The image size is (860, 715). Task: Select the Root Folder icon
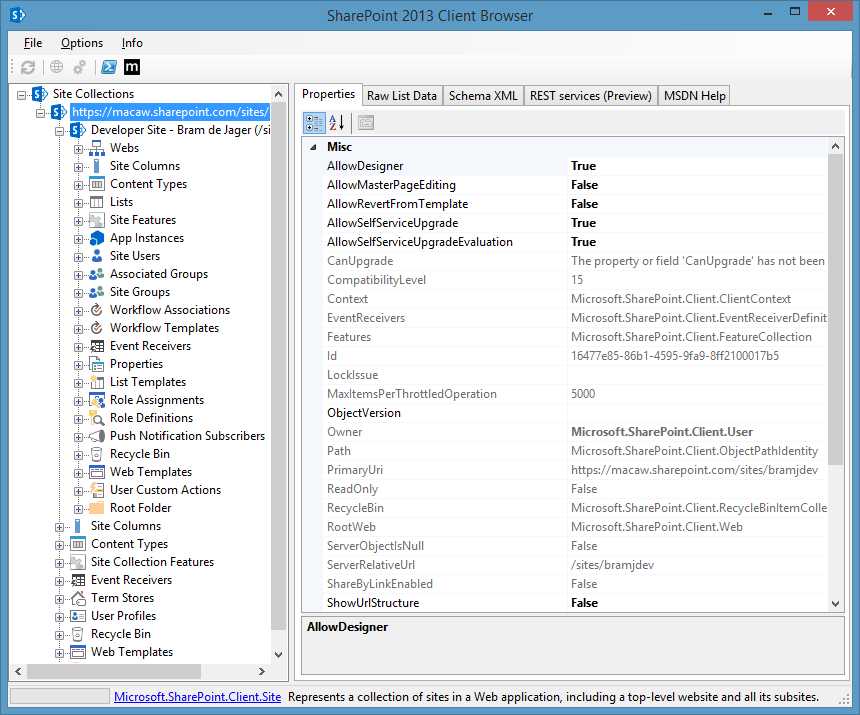pos(97,508)
